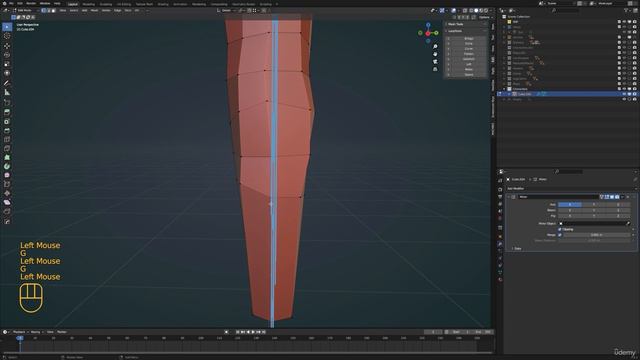Select the Transform tool
The image size is (640, 360).
pos(7,73)
